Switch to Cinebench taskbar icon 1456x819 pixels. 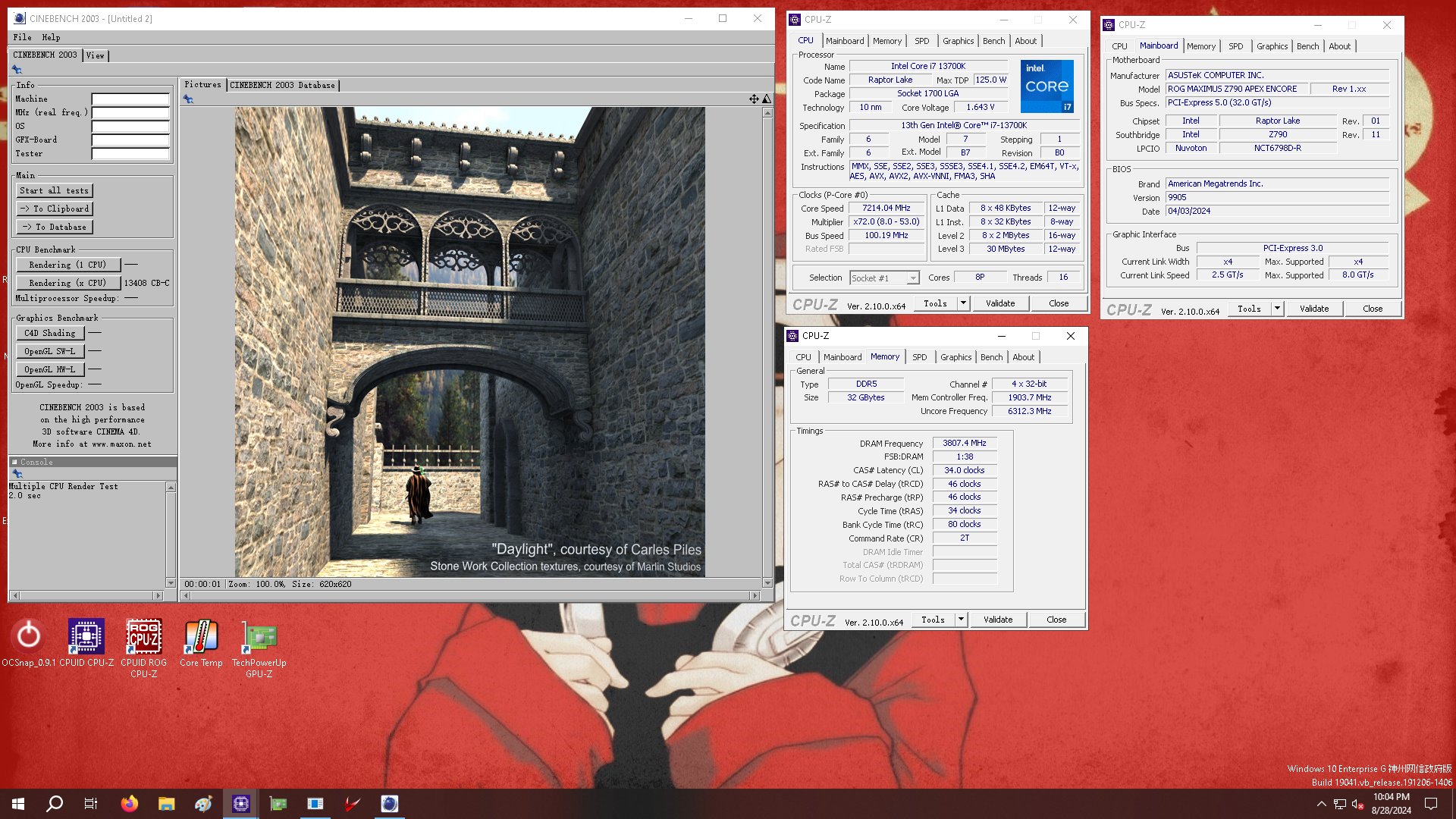click(389, 804)
